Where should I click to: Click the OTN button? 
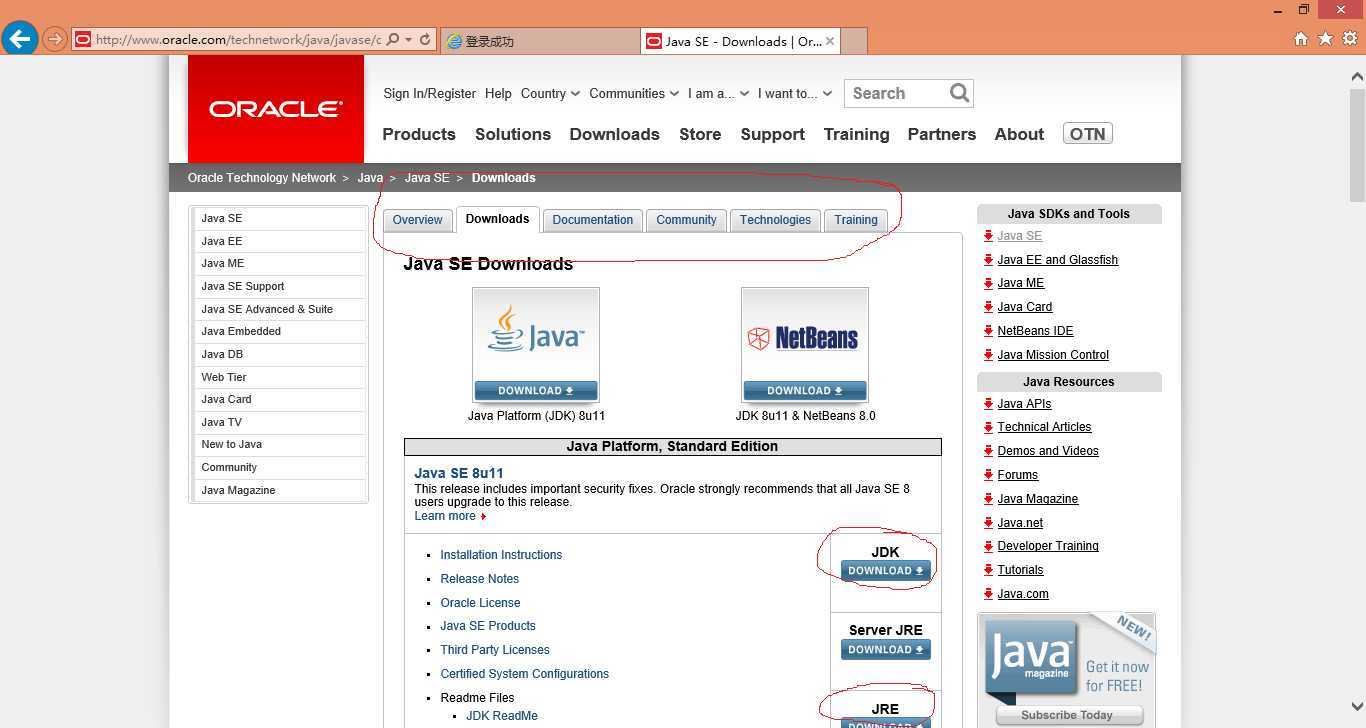1088,134
